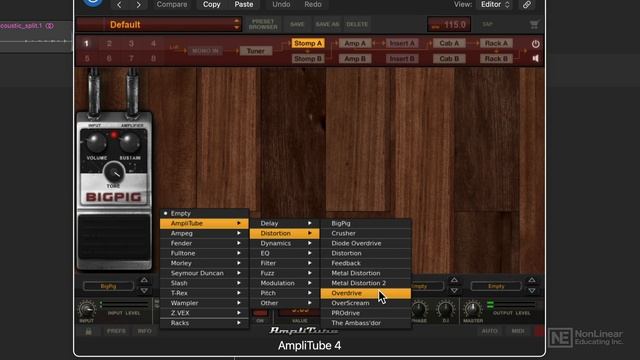
Task: Click the link chain icon
Action: (527, 4)
